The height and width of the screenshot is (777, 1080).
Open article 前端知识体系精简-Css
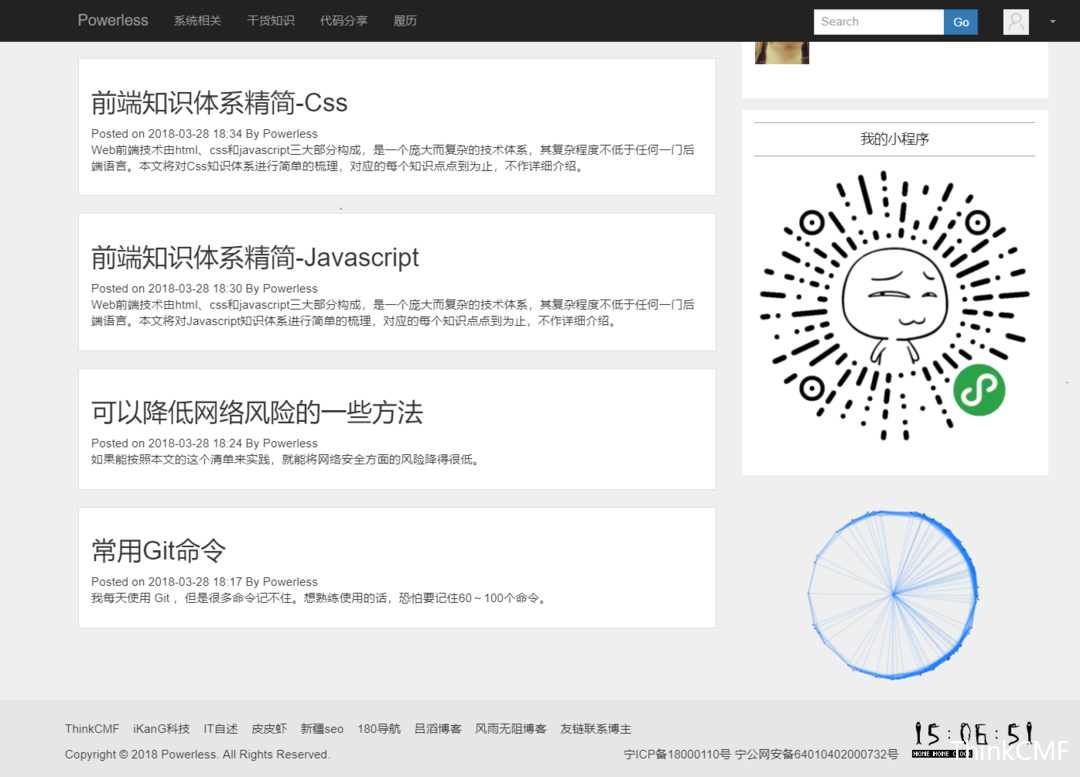(219, 103)
